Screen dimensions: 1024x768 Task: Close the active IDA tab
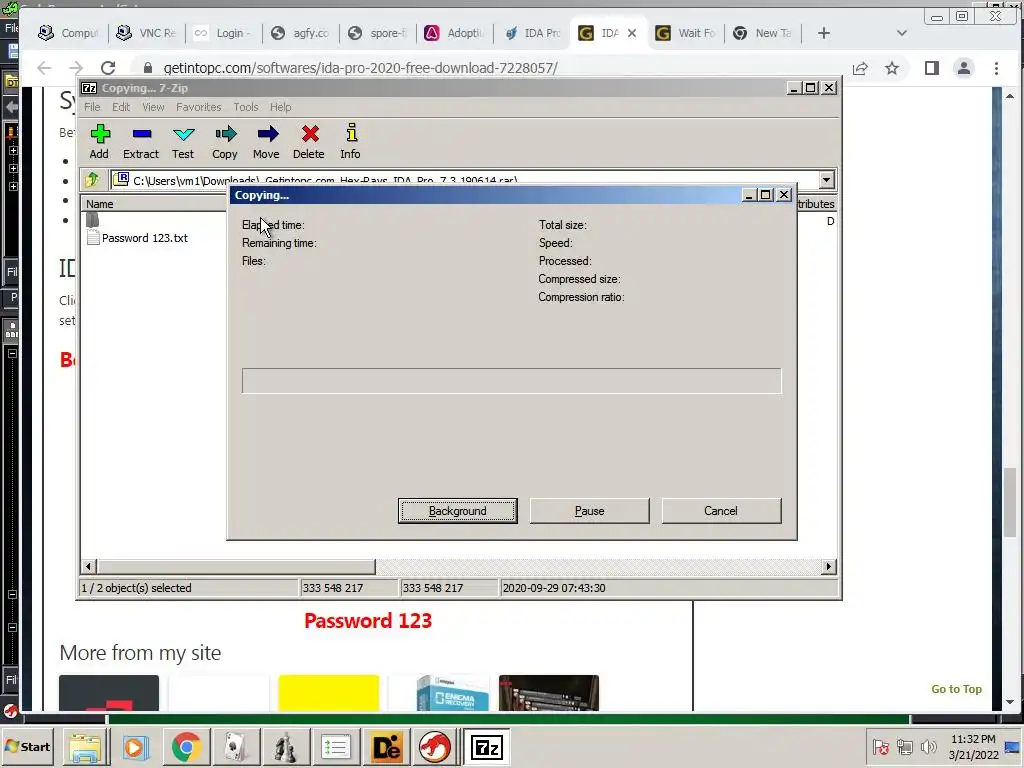pyautogui.click(x=632, y=33)
